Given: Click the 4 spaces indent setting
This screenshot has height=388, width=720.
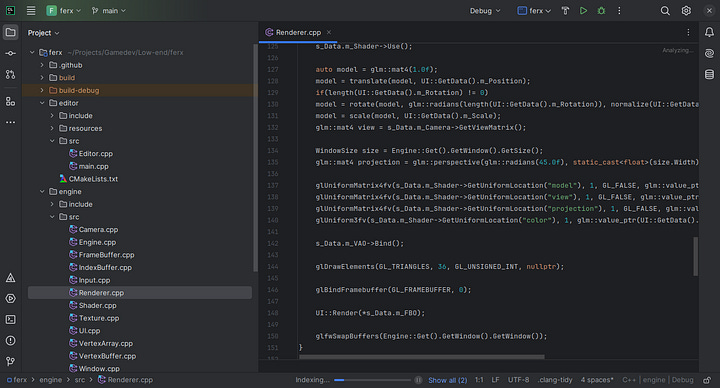Looking at the screenshot, I should [x=597, y=380].
